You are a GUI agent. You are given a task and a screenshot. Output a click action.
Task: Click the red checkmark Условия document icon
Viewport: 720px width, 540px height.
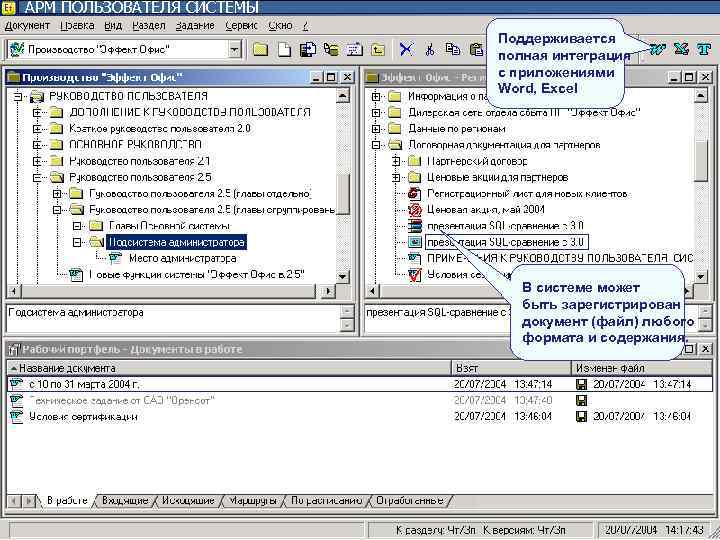click(x=415, y=275)
